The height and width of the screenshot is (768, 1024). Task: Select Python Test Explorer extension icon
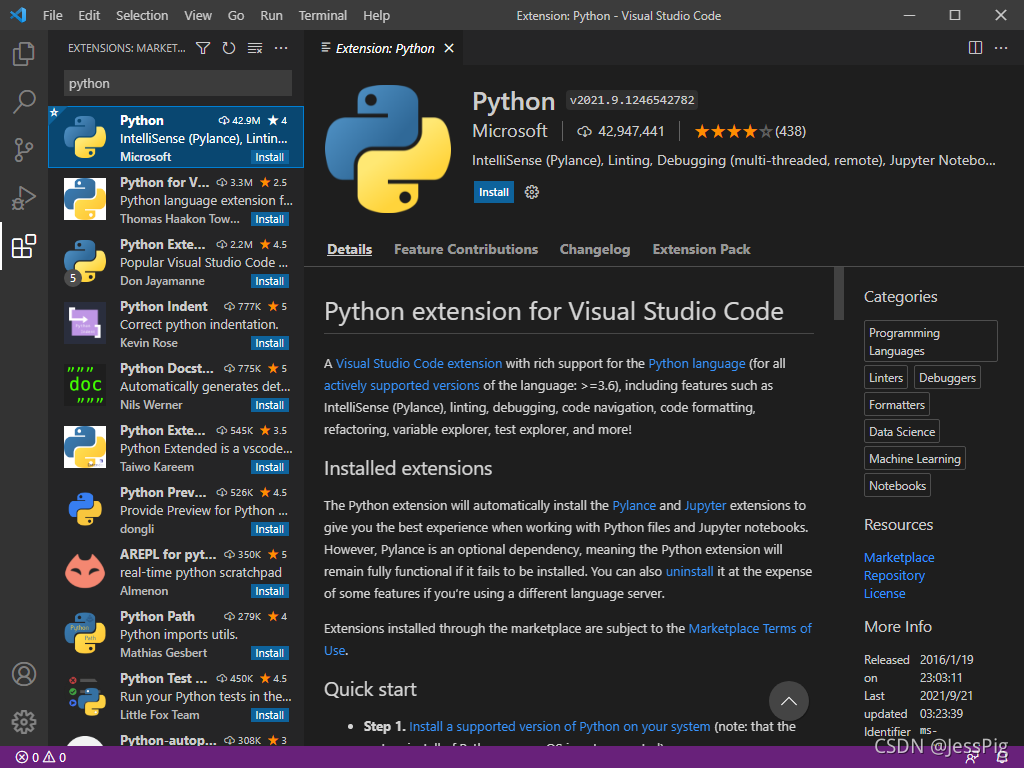click(x=85, y=696)
